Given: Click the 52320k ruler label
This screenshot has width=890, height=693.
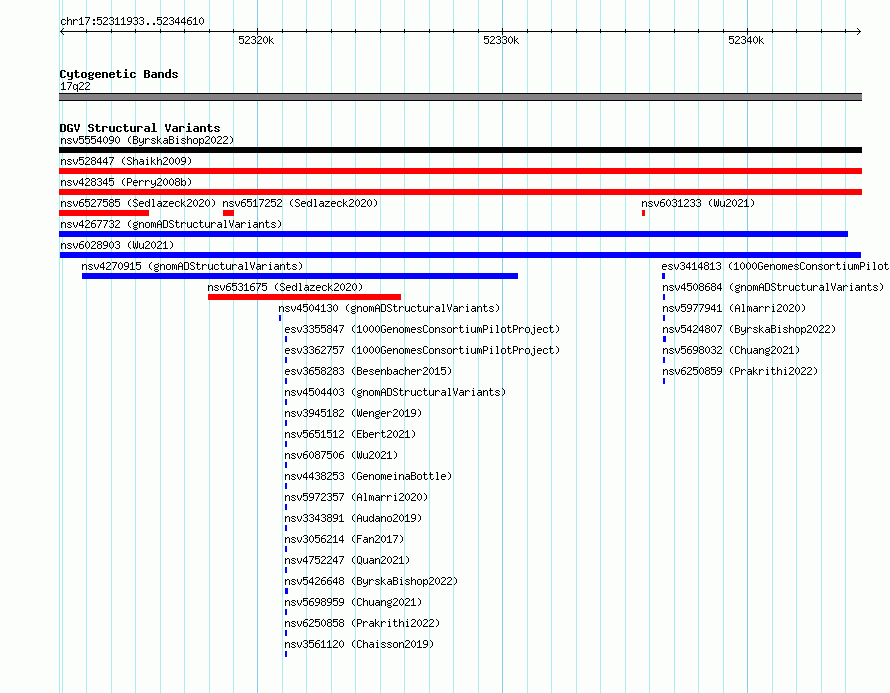Looking at the screenshot, I should tap(256, 40).
